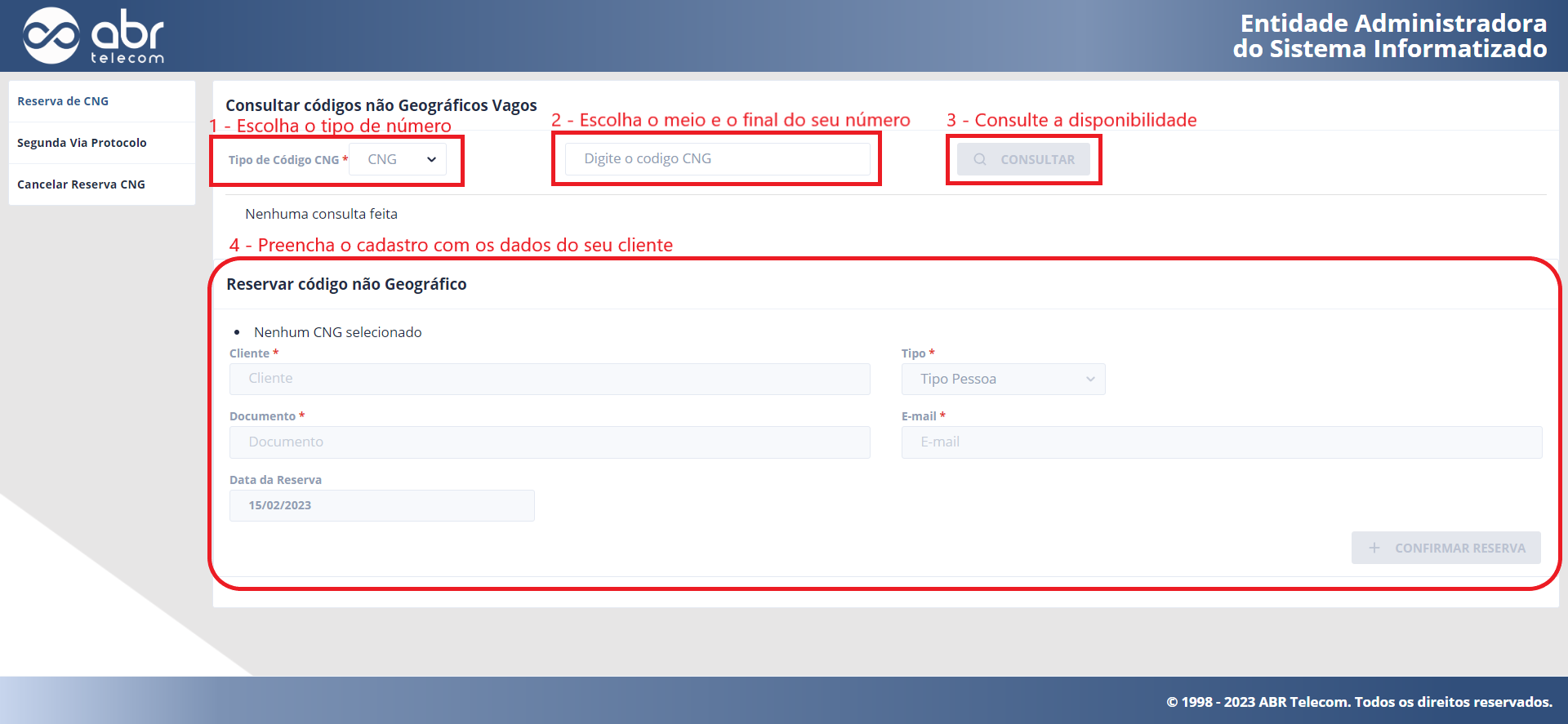This screenshot has width=1568, height=724.
Task: Click into the Cliente text field
Action: pyautogui.click(x=550, y=379)
